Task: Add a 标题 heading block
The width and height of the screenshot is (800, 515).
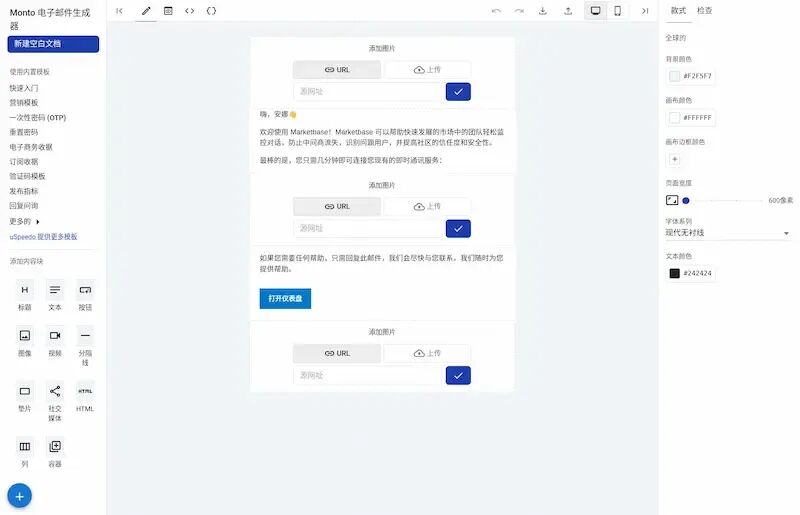Action: [24, 296]
